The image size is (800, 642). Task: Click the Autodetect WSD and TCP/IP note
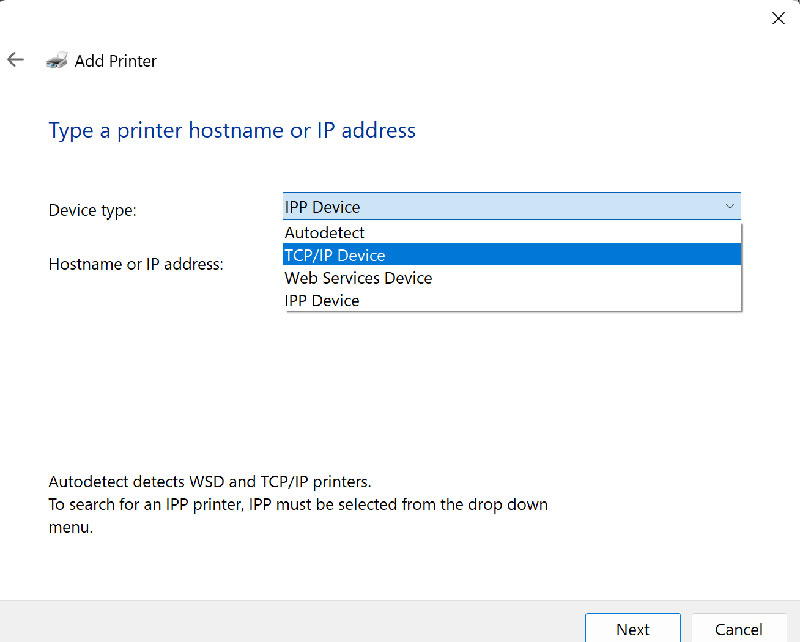(210, 481)
